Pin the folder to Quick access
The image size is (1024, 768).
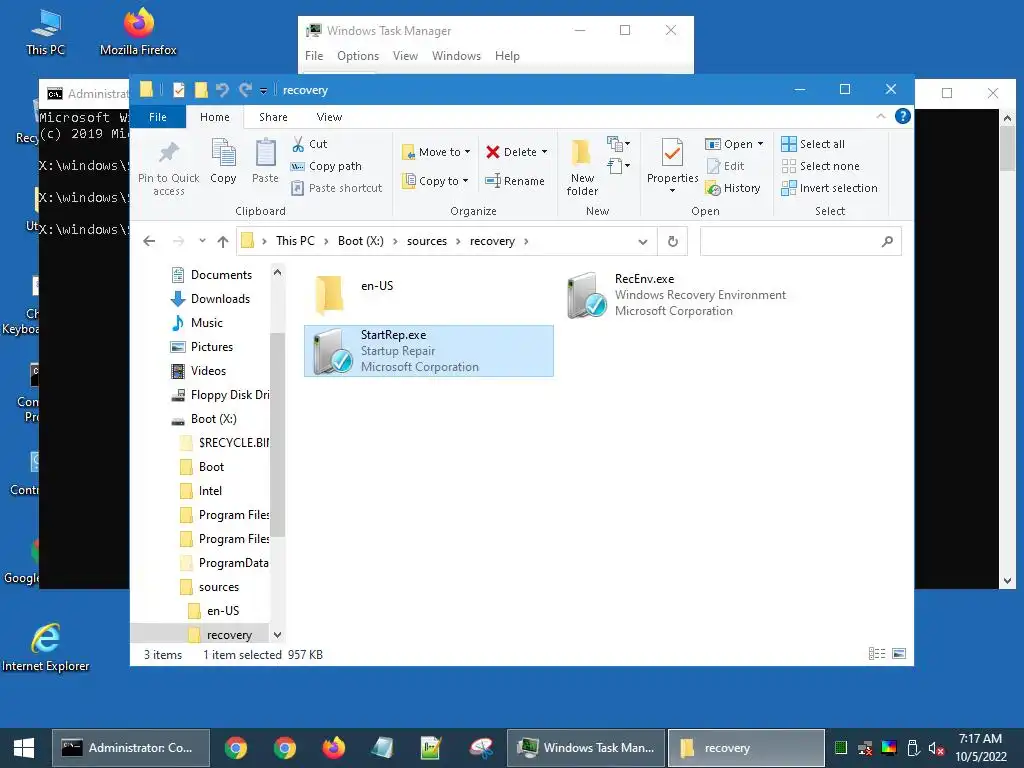[x=168, y=168]
